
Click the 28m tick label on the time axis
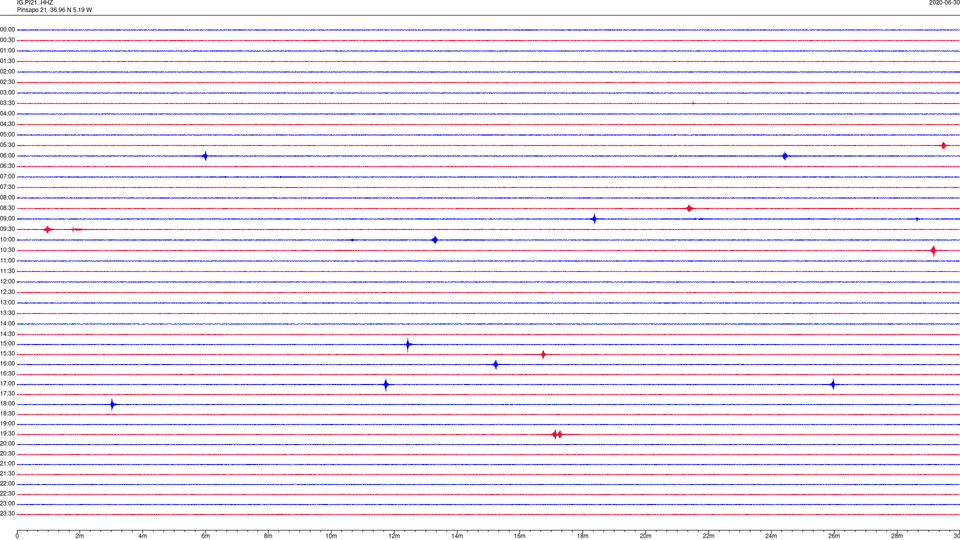pos(897,536)
